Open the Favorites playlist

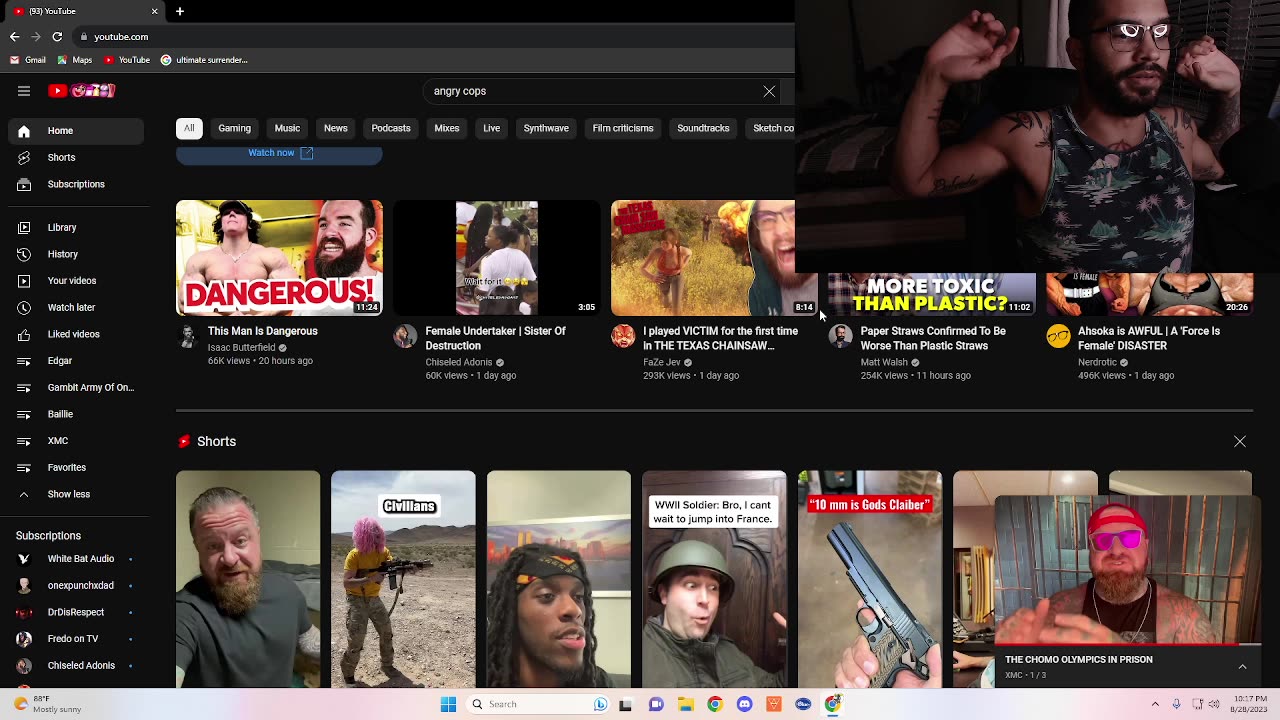[76, 468]
